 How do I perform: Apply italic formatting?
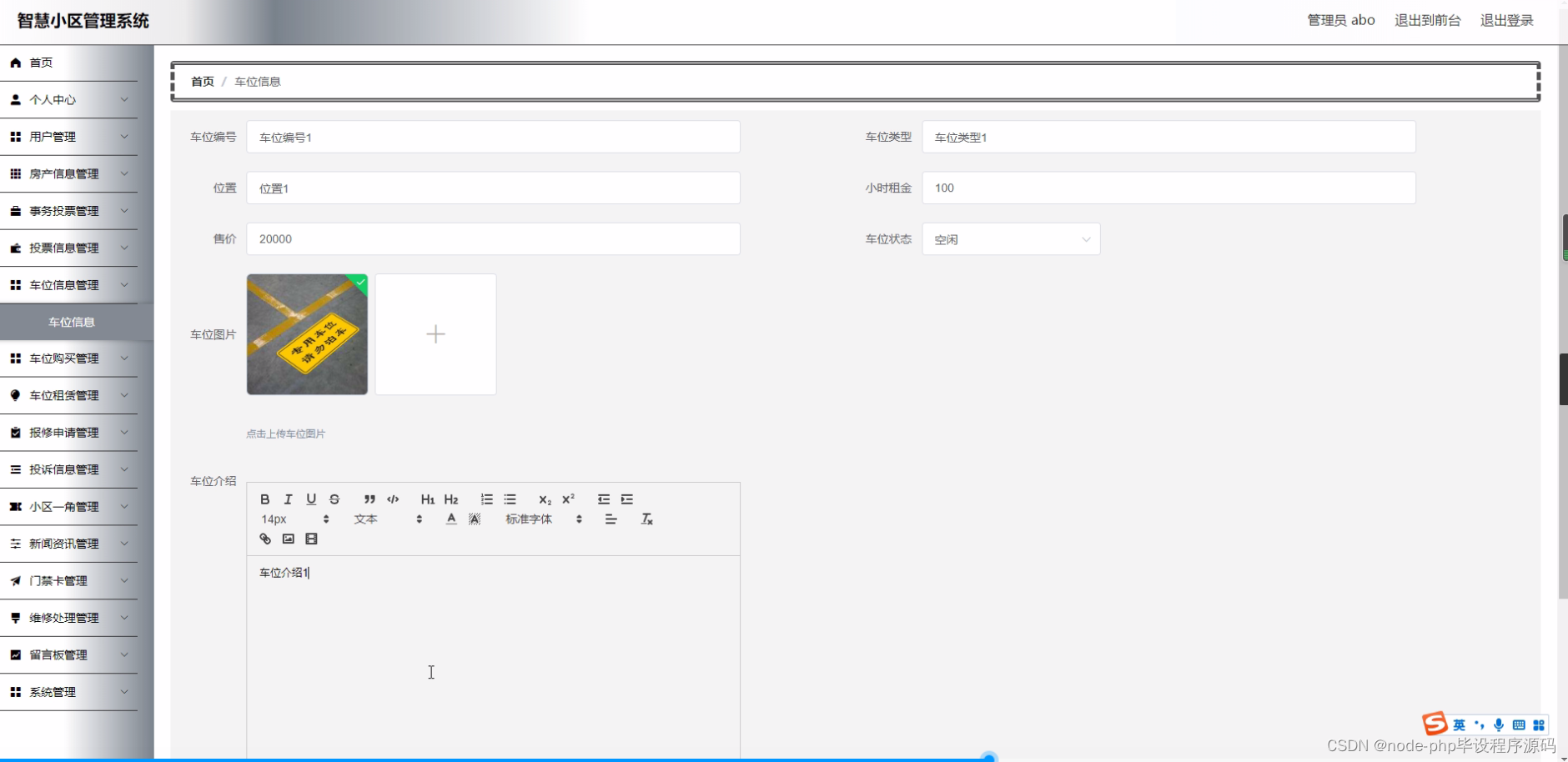[x=288, y=499]
